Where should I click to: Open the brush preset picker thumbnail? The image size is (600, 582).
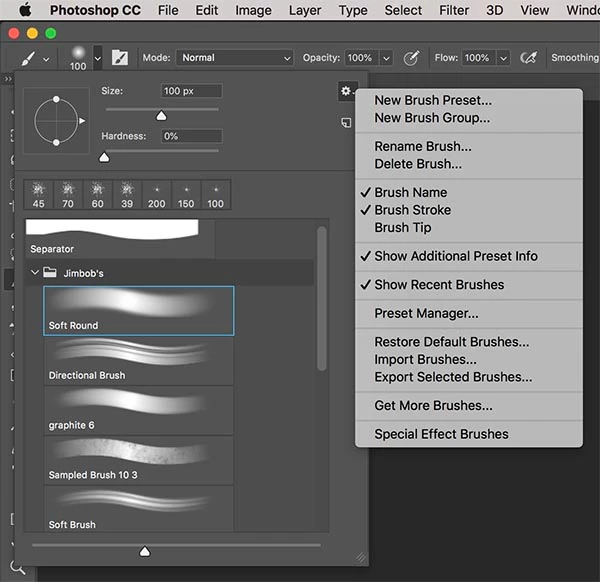click(x=78, y=58)
